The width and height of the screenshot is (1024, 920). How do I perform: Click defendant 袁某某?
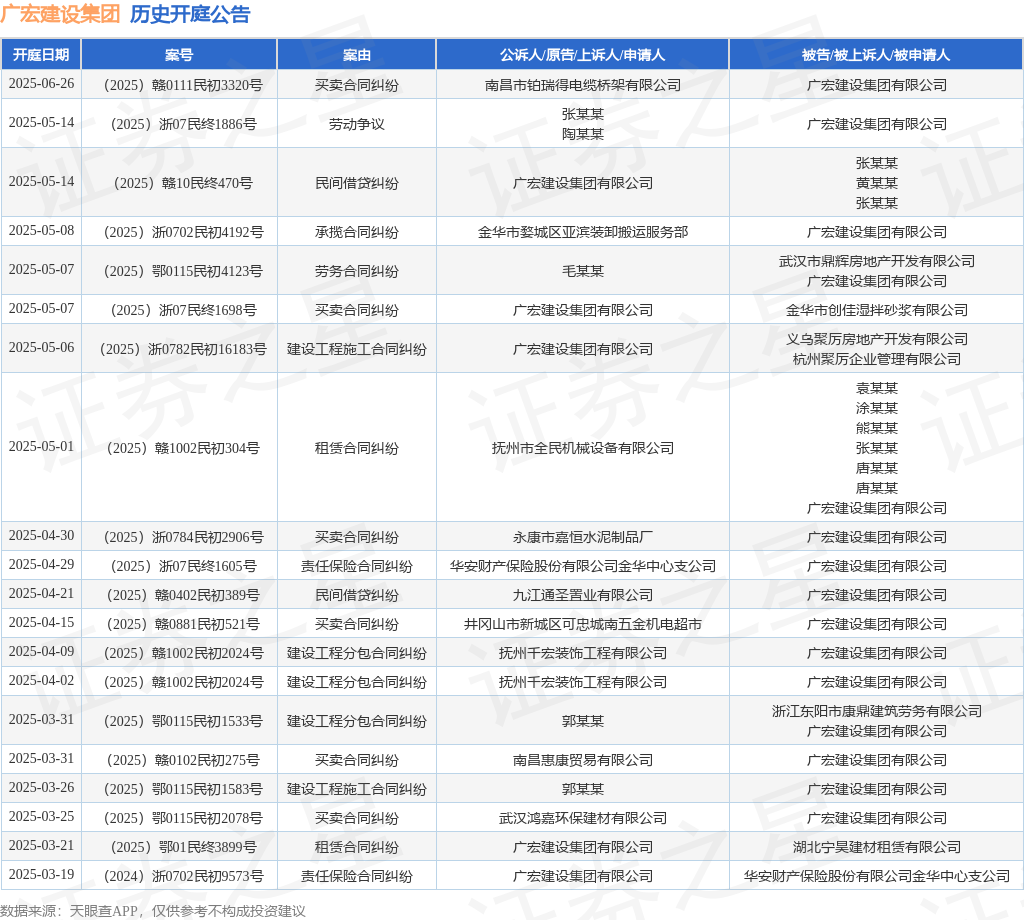click(x=876, y=388)
